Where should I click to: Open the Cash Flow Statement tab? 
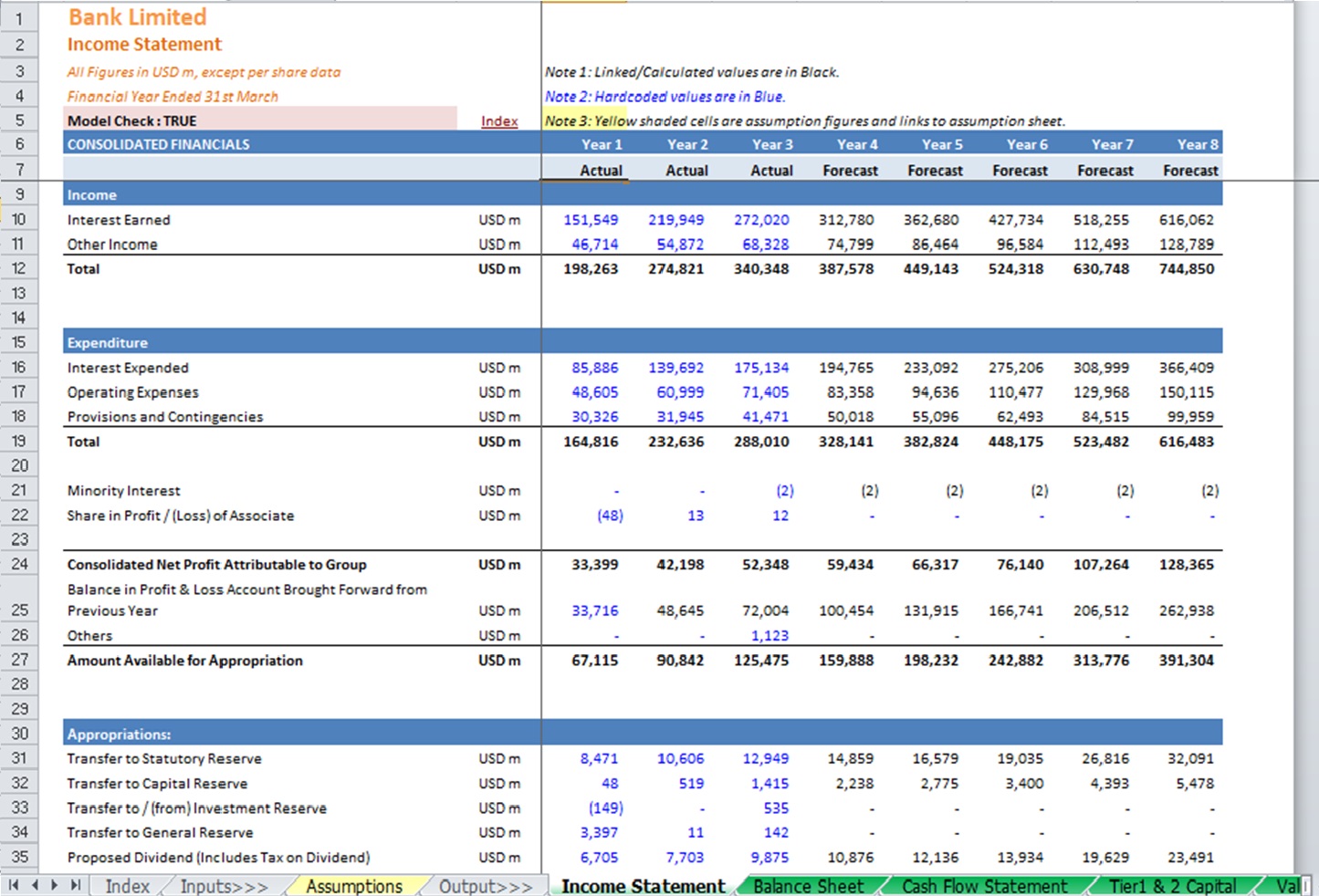pos(985,886)
